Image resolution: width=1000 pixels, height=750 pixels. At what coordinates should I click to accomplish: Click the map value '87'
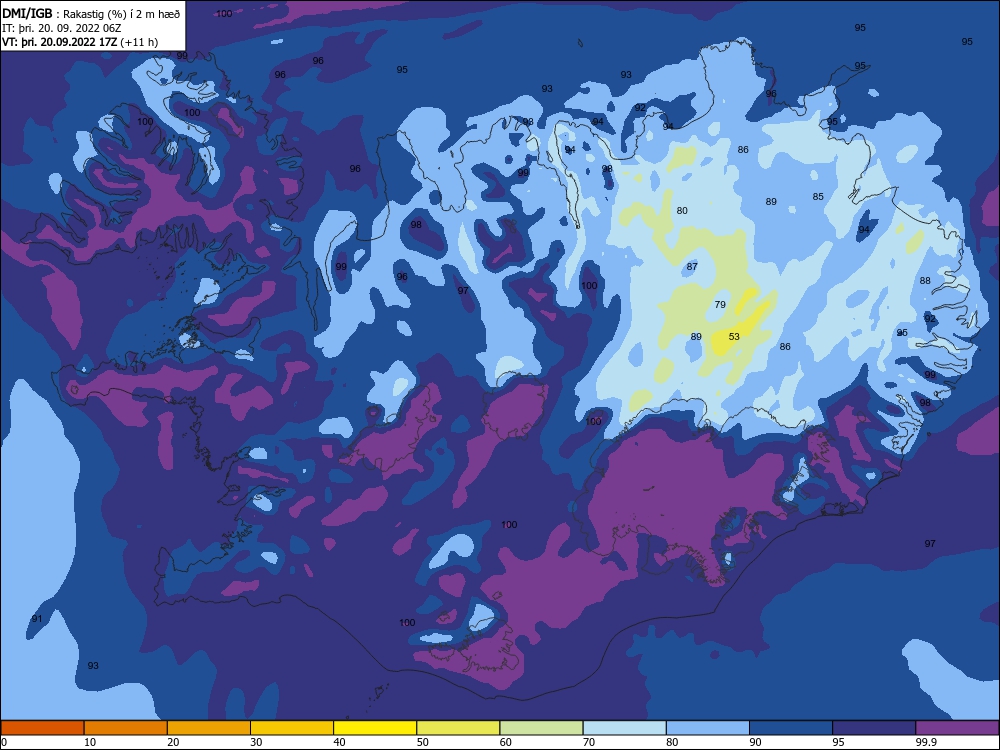(692, 266)
